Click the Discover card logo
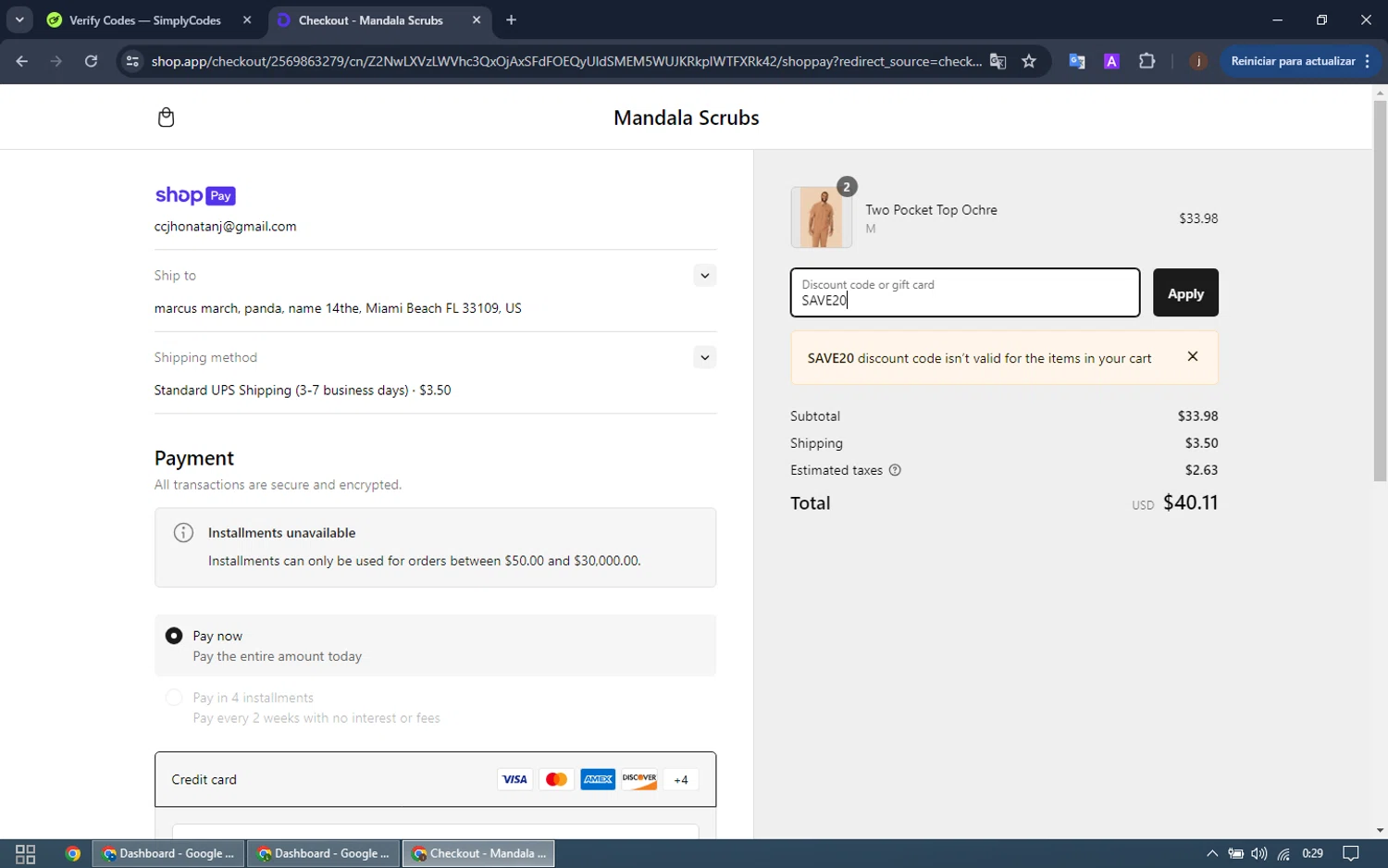Viewport: 1388px width, 868px height. click(639, 779)
